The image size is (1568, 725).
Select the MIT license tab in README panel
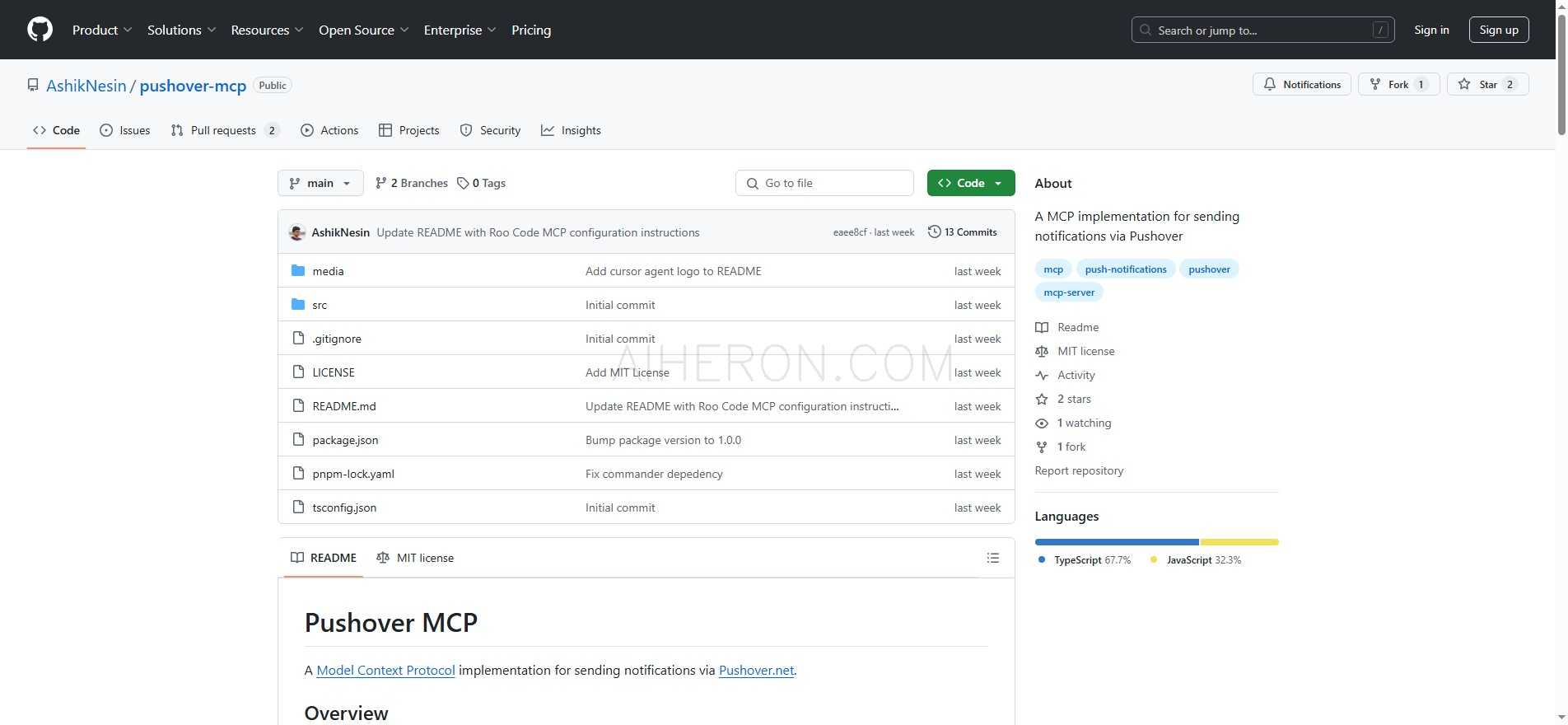pos(415,558)
